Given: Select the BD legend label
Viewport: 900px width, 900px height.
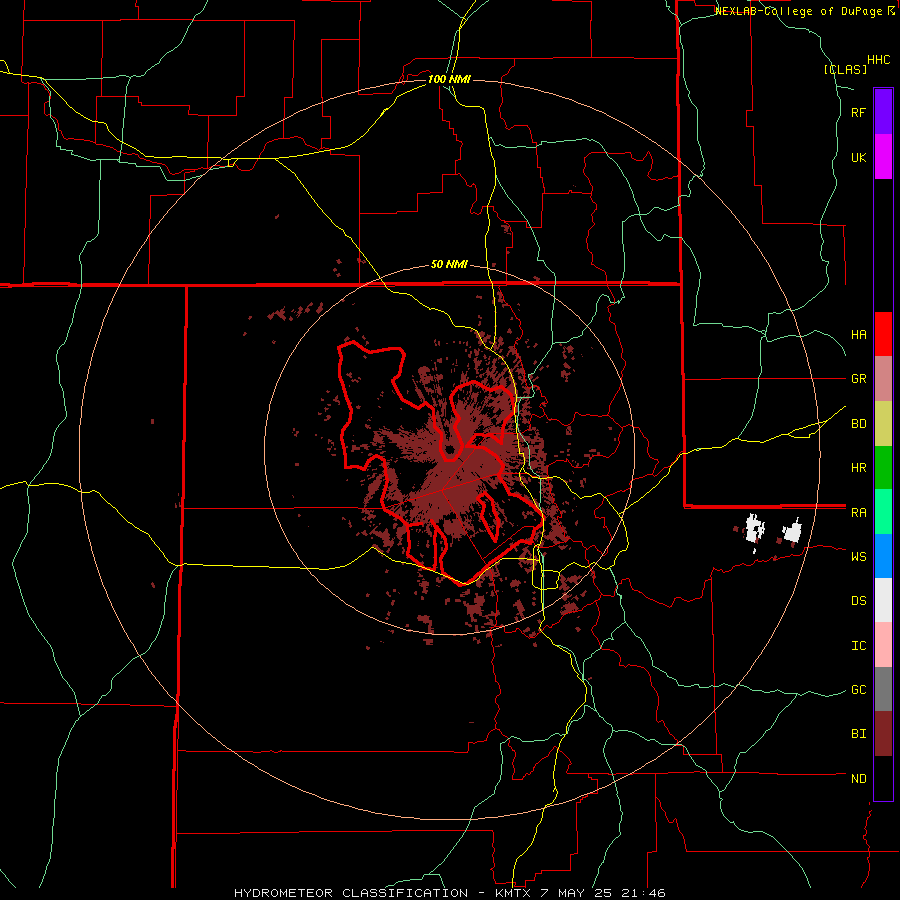Looking at the screenshot, I should click(x=858, y=424).
